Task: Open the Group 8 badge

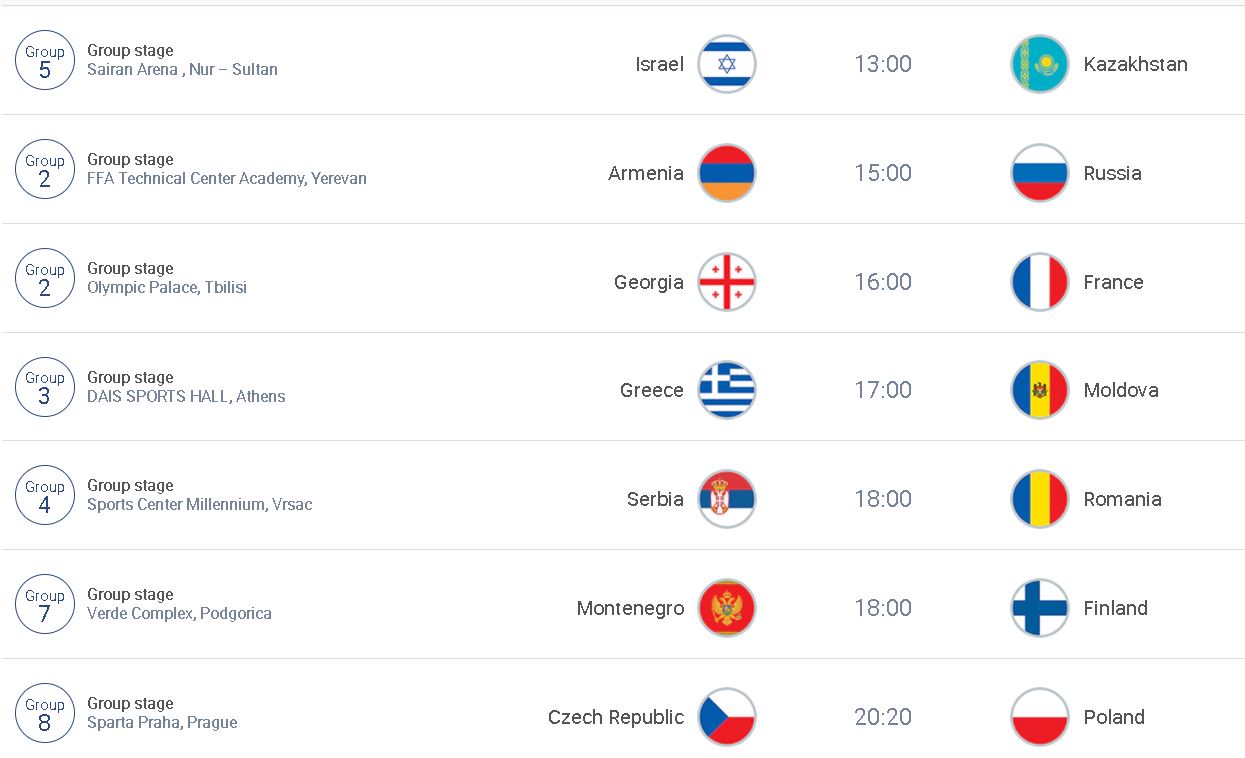Action: pyautogui.click(x=45, y=714)
